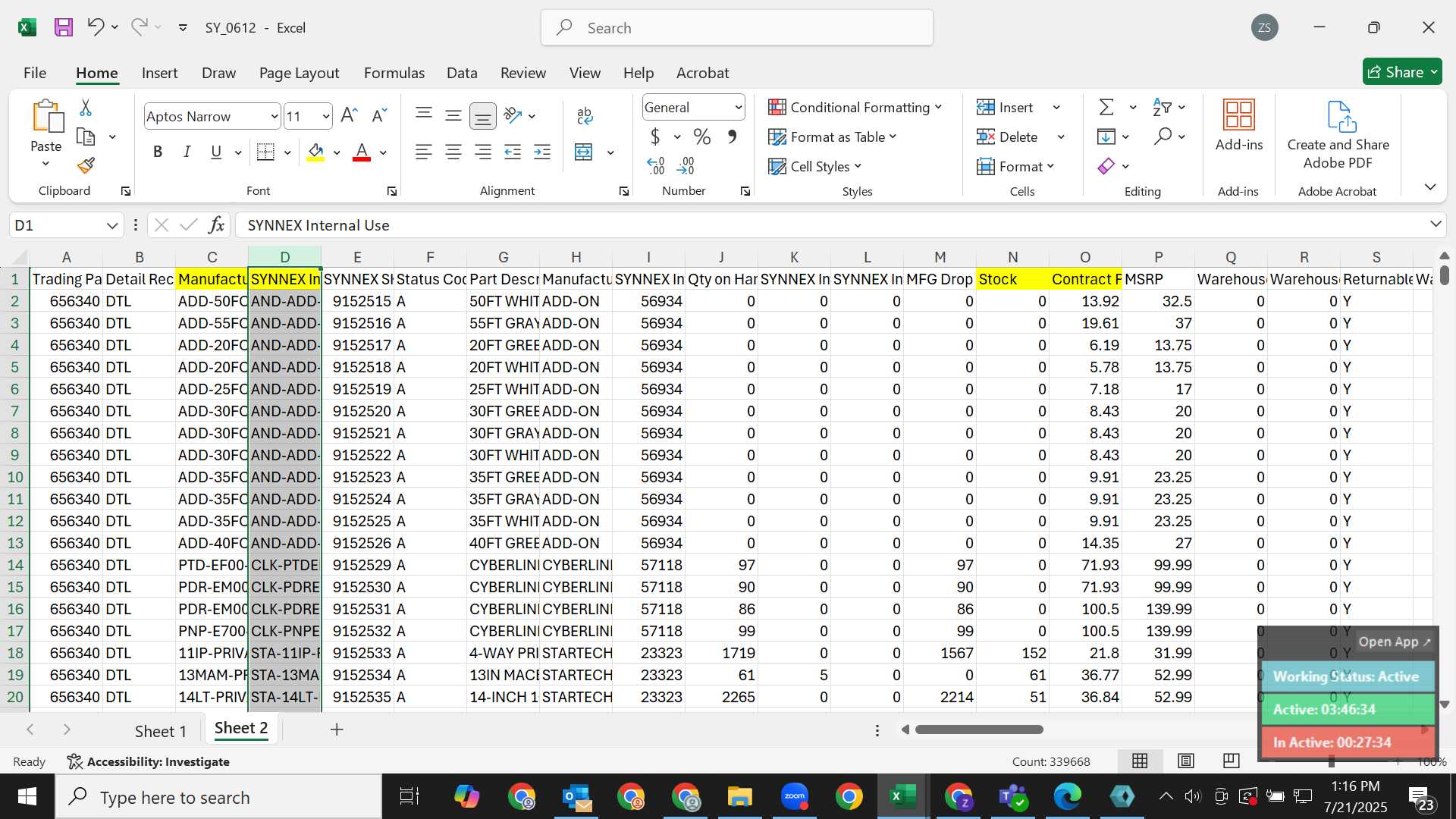Screen dimensions: 1456x819
Task: Click the Borders icon
Action: tap(265, 152)
